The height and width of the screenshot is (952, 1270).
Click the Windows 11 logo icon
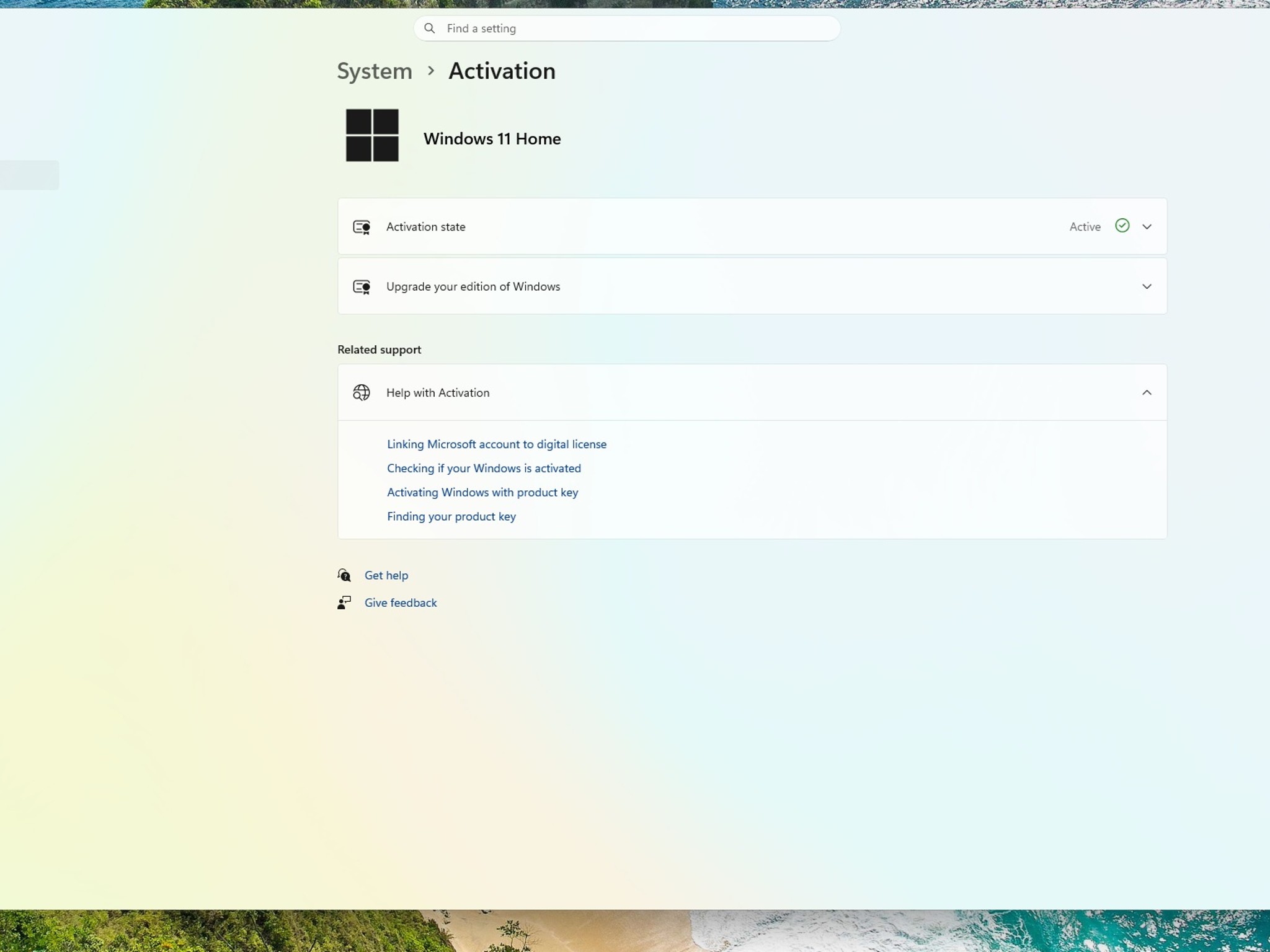tap(372, 135)
